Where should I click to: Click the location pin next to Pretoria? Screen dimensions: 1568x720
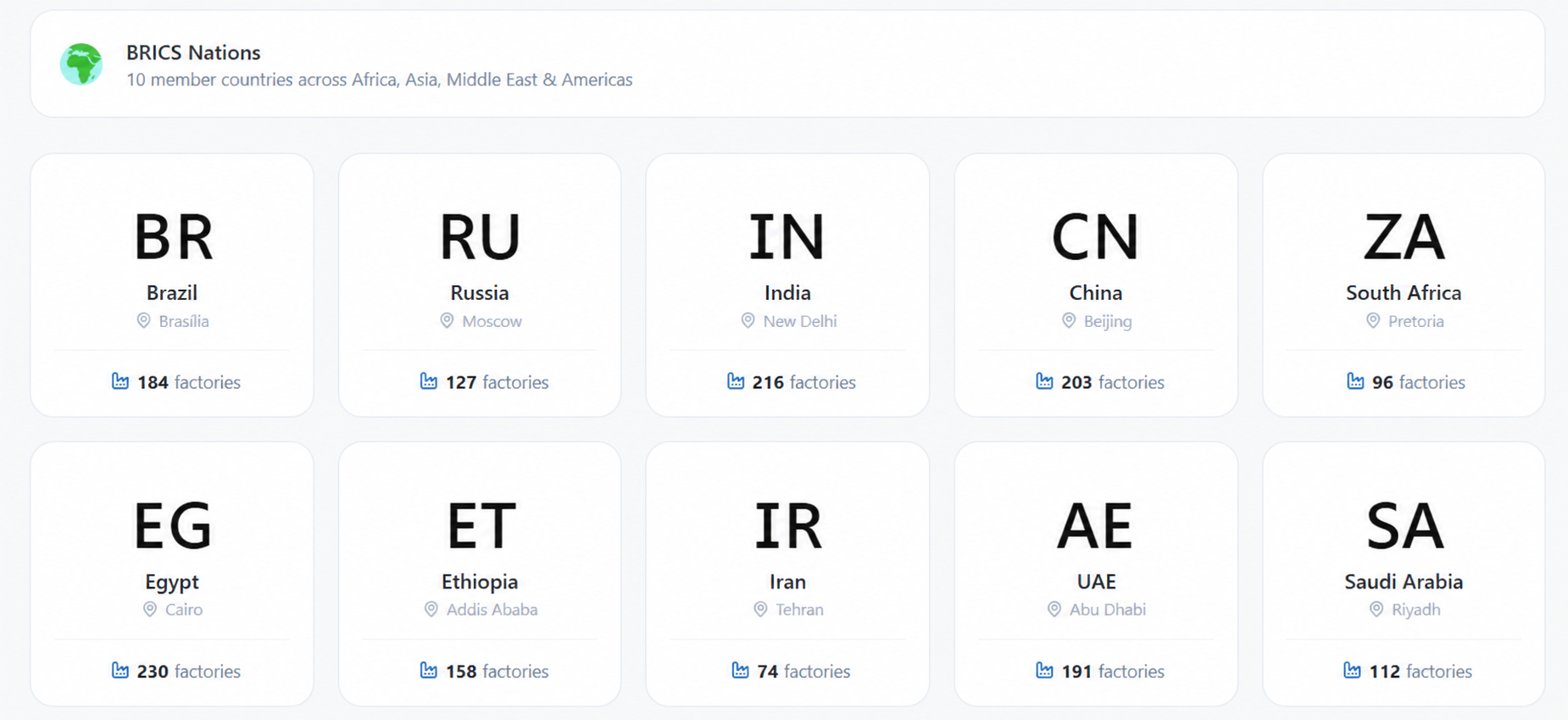pyautogui.click(x=1373, y=321)
